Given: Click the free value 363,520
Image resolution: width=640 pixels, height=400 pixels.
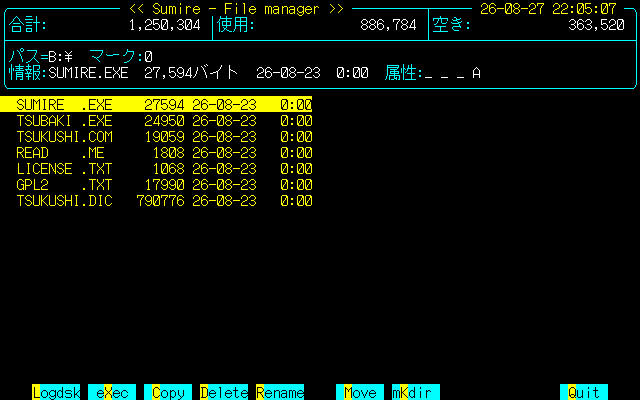Looking at the screenshot, I should click(596, 25).
